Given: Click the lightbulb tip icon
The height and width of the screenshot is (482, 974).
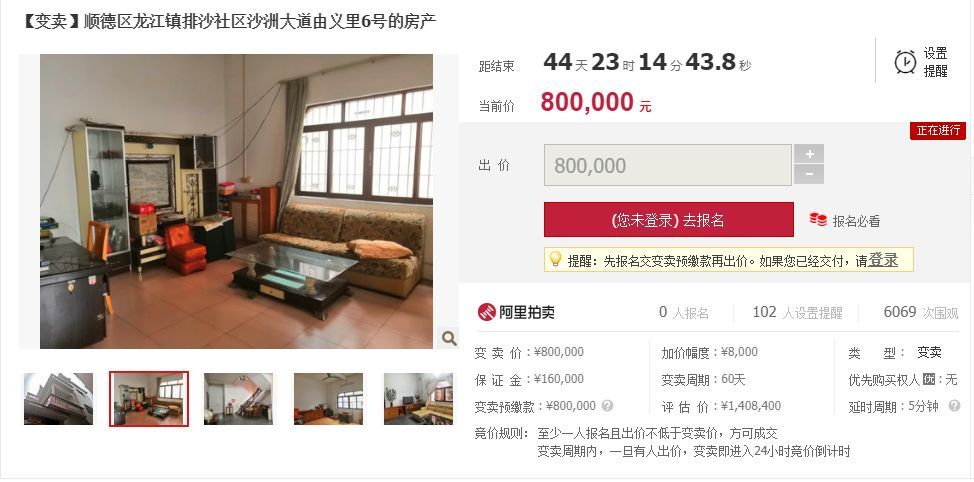Looking at the screenshot, I should tap(555, 259).
